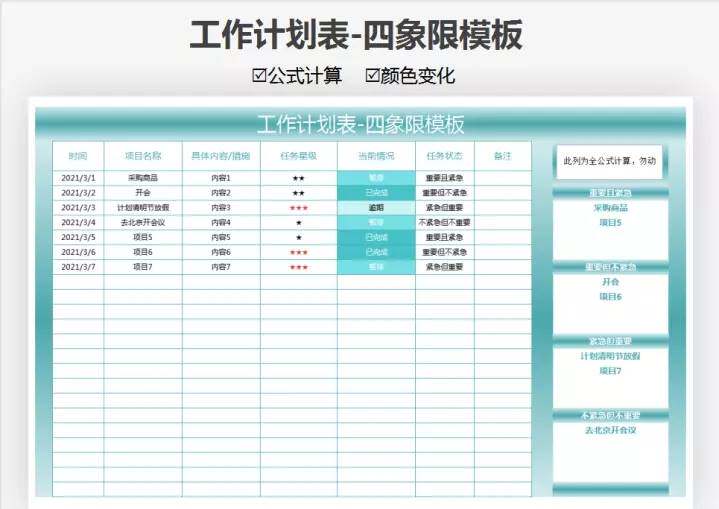
Task: Click the 紧急但重要 quadrant header on the right
Action: click(x=610, y=341)
